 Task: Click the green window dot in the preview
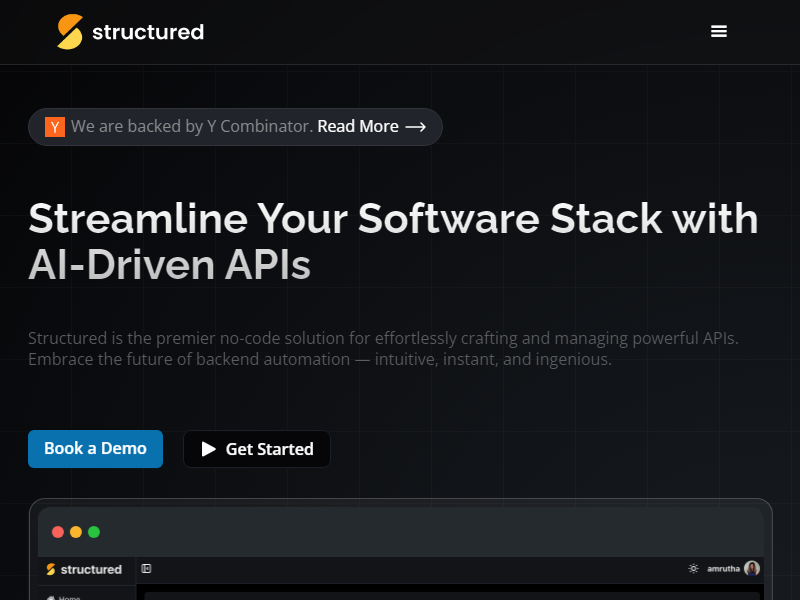[x=94, y=532]
